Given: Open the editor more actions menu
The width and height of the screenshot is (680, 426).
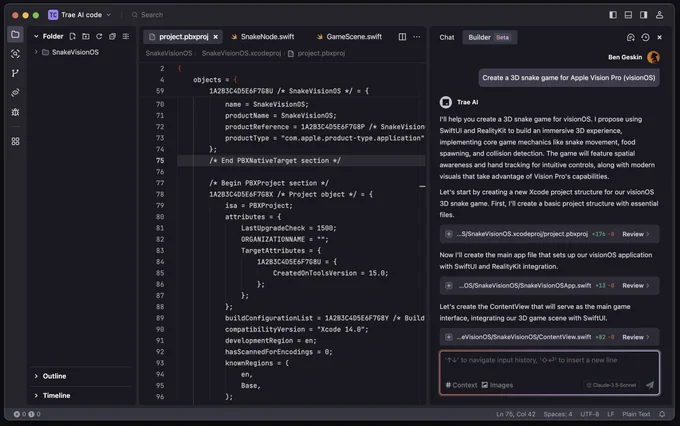Looking at the screenshot, I should pyautogui.click(x=417, y=37).
